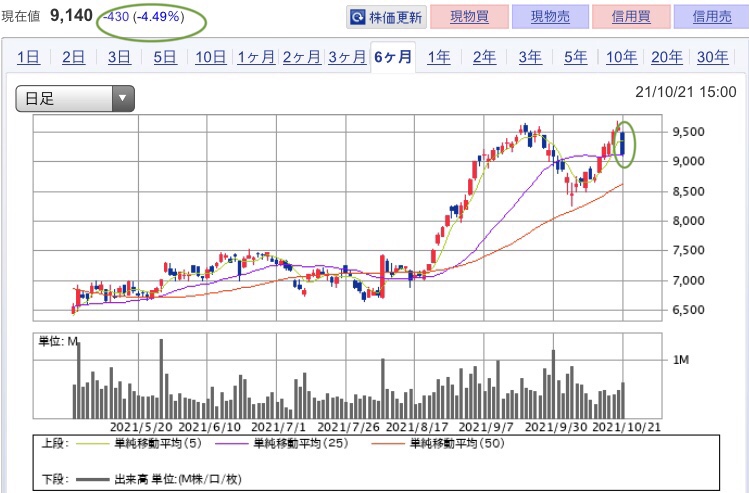Click the 信用買 button
The width and height of the screenshot is (749, 493).
click(x=631, y=17)
